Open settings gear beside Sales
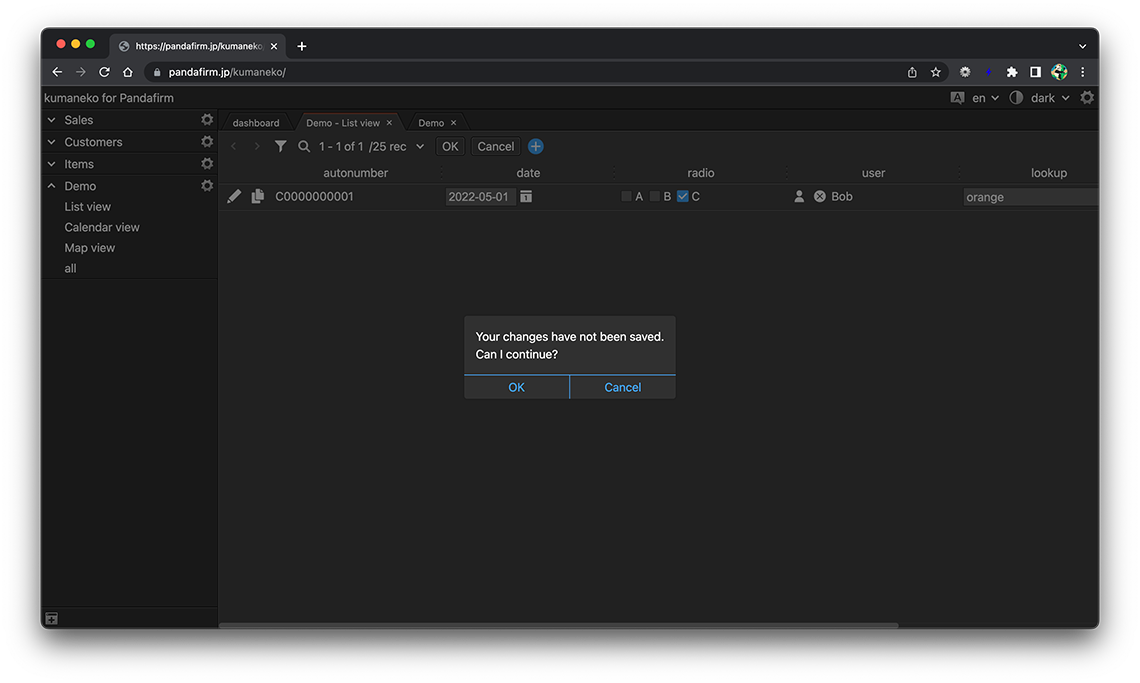 coord(207,120)
